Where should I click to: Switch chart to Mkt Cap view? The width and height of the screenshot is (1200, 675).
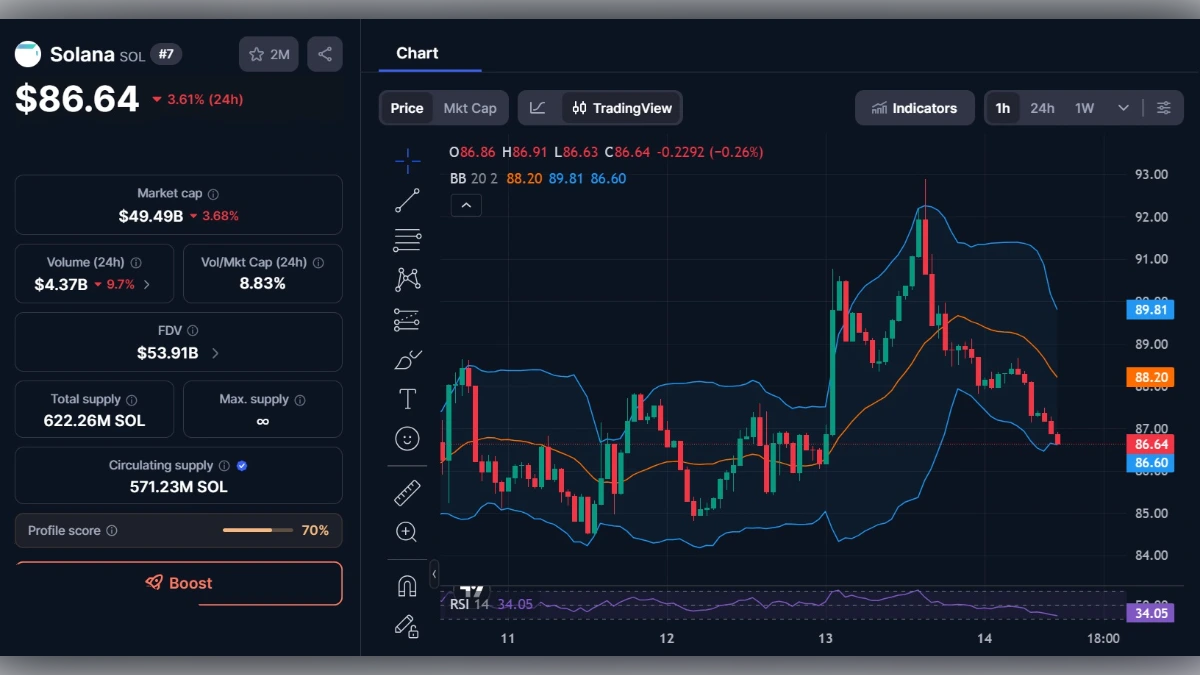(x=471, y=107)
